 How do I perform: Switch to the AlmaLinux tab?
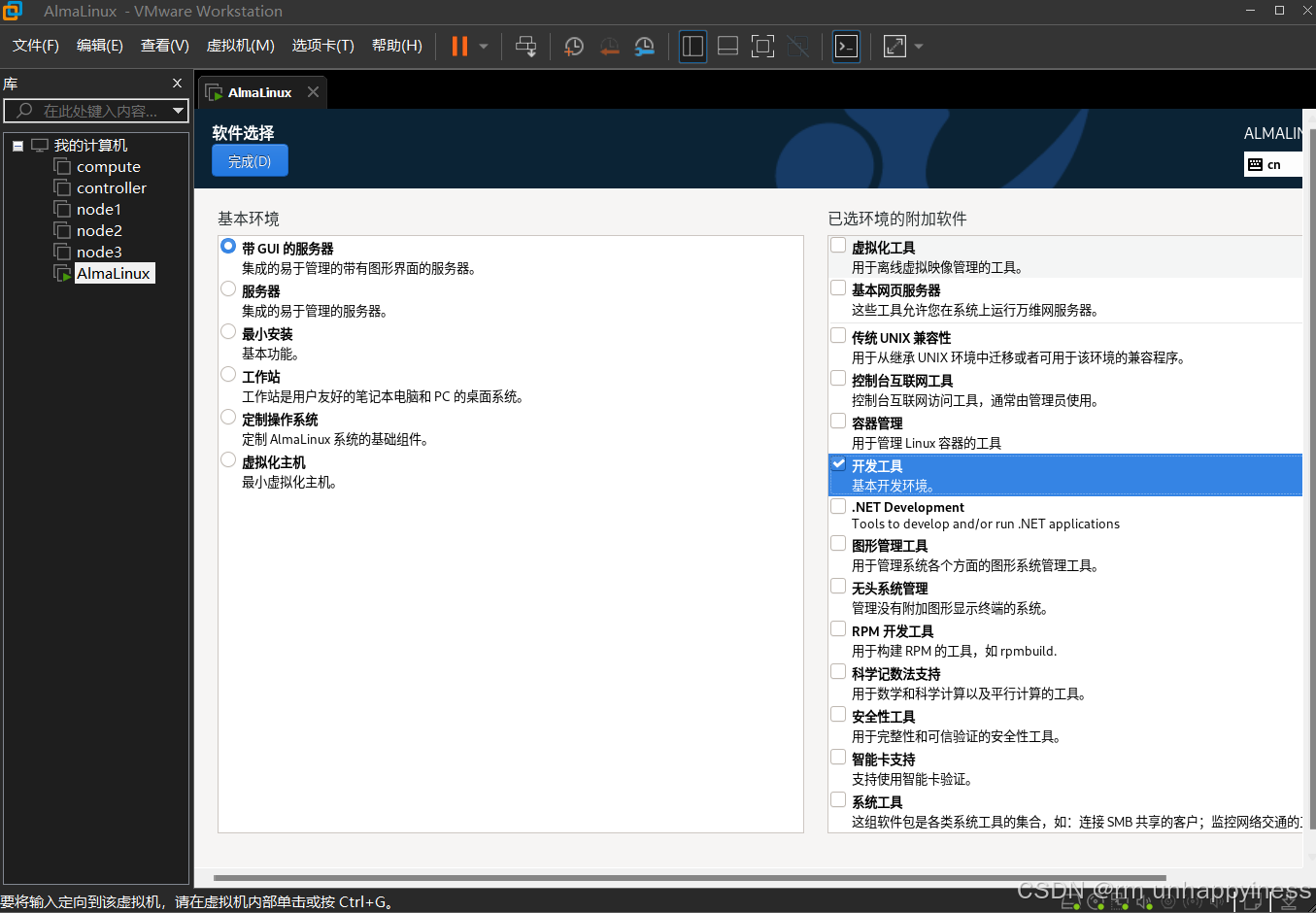259,92
